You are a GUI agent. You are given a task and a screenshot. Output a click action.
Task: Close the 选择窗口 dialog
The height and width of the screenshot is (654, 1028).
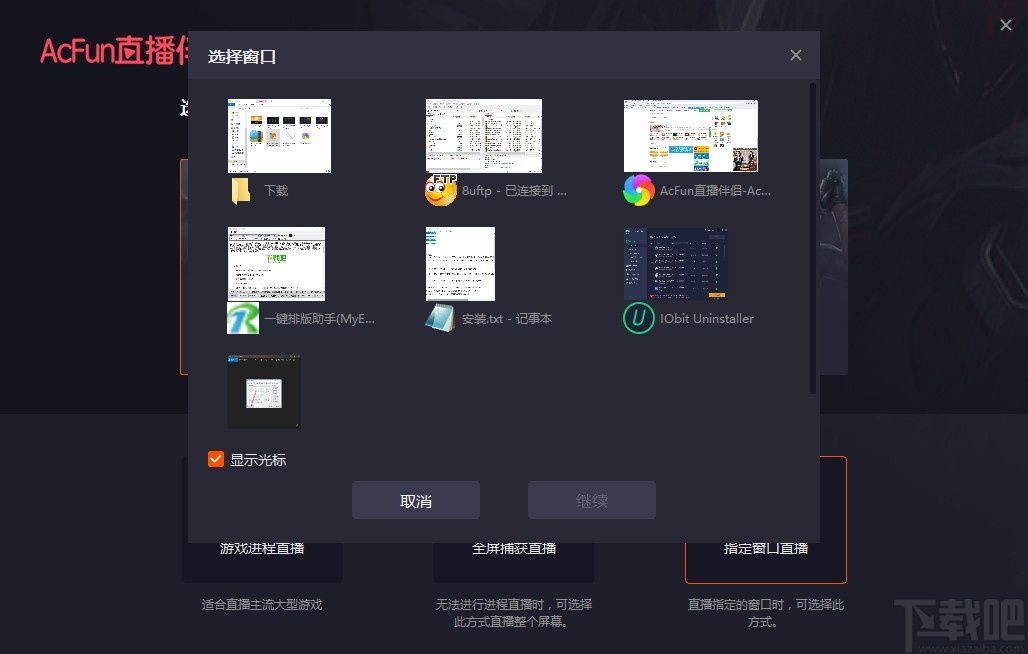(x=795, y=55)
